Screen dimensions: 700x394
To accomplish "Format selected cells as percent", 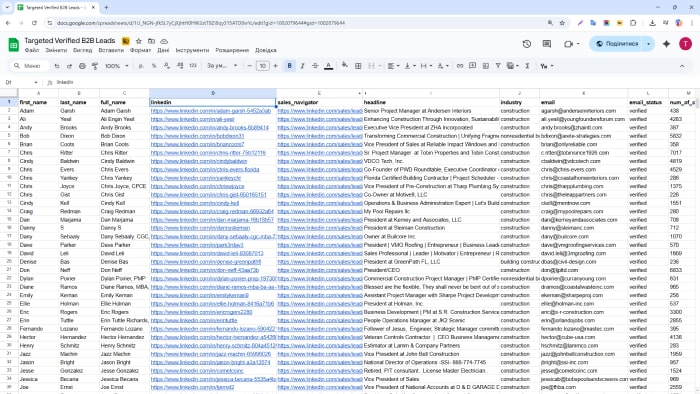I will pyautogui.click(x=154, y=66).
